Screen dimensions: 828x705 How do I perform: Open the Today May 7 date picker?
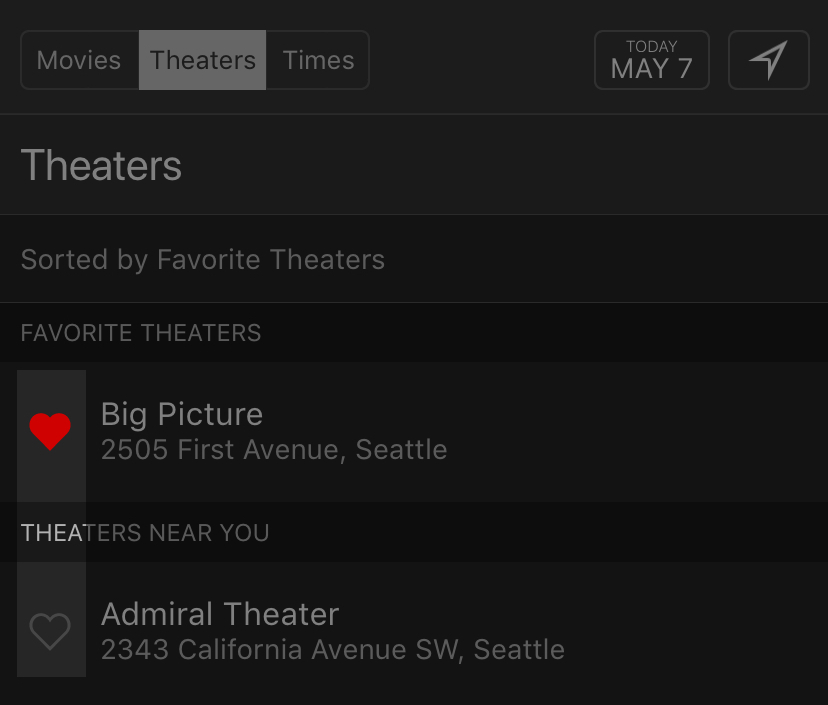651,60
